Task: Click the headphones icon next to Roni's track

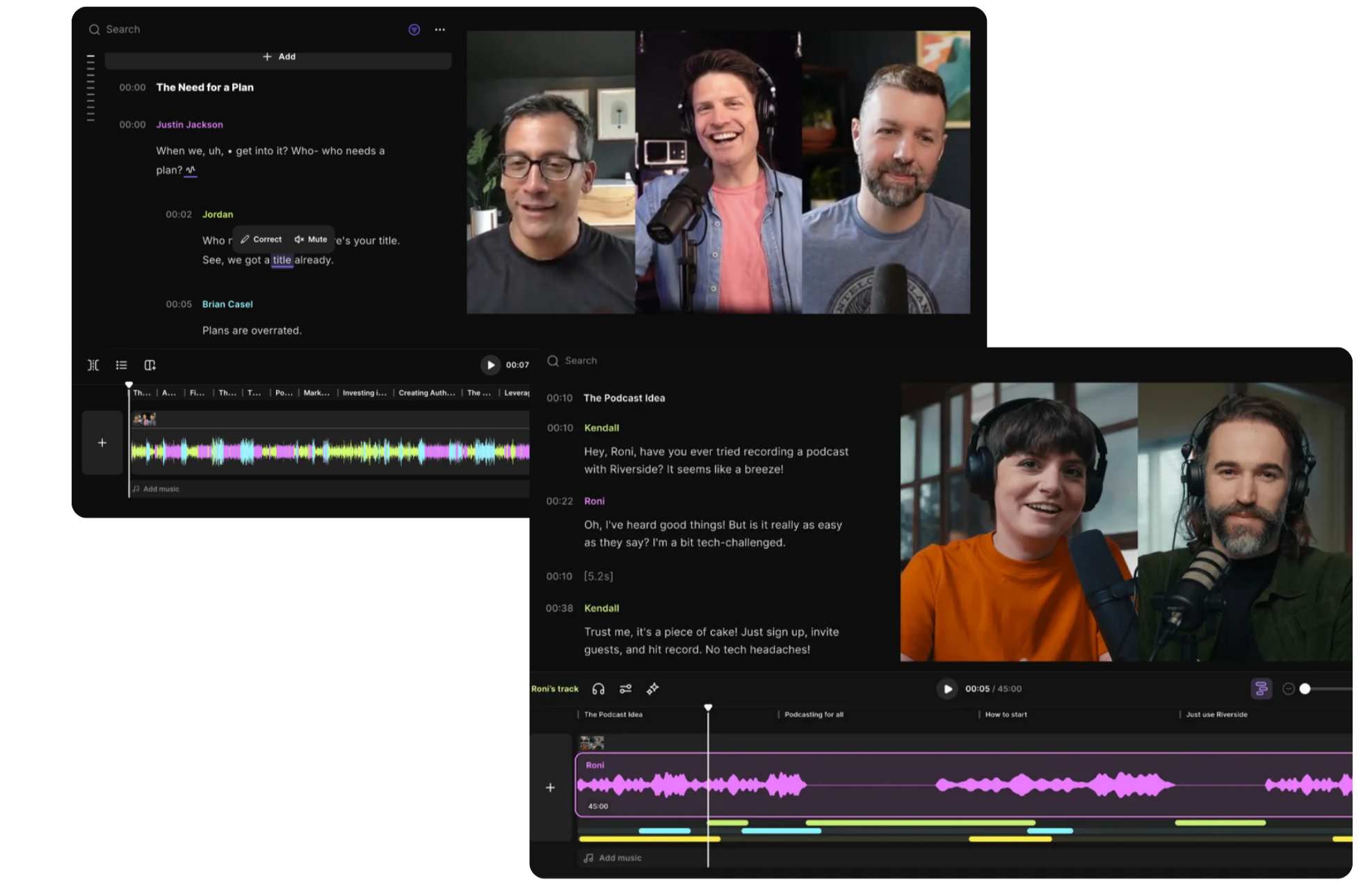Action: pos(598,689)
